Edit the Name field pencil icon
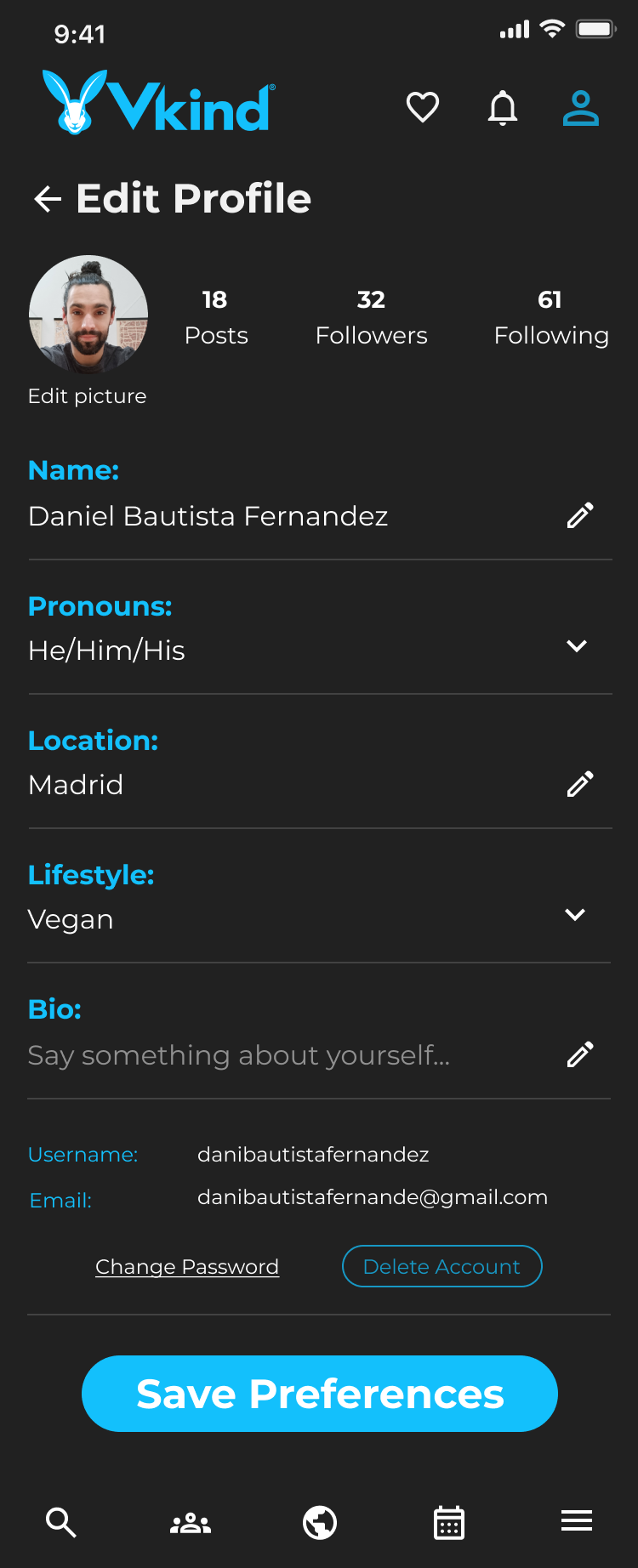 click(580, 515)
